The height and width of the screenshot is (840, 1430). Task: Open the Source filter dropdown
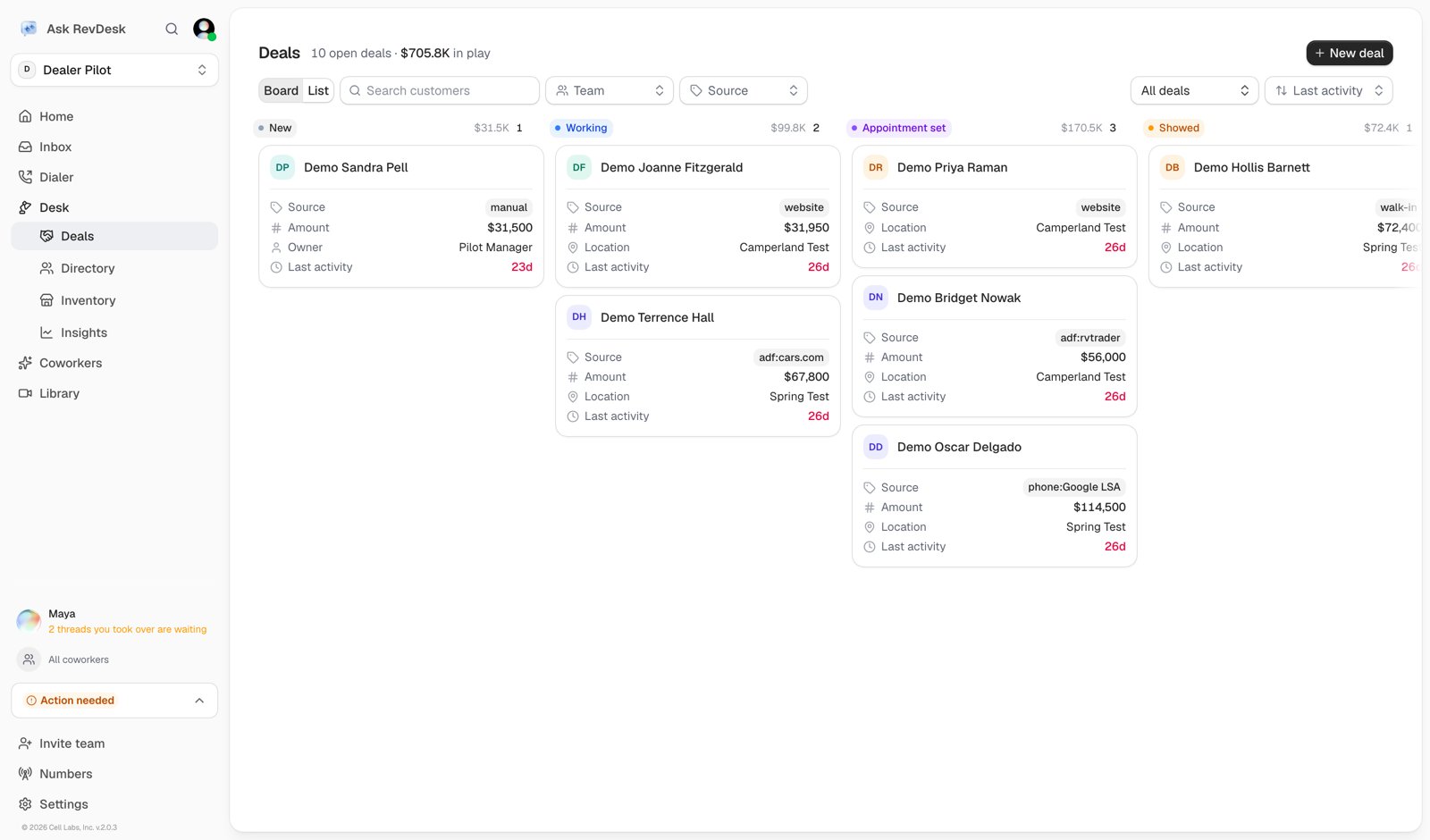click(x=744, y=90)
